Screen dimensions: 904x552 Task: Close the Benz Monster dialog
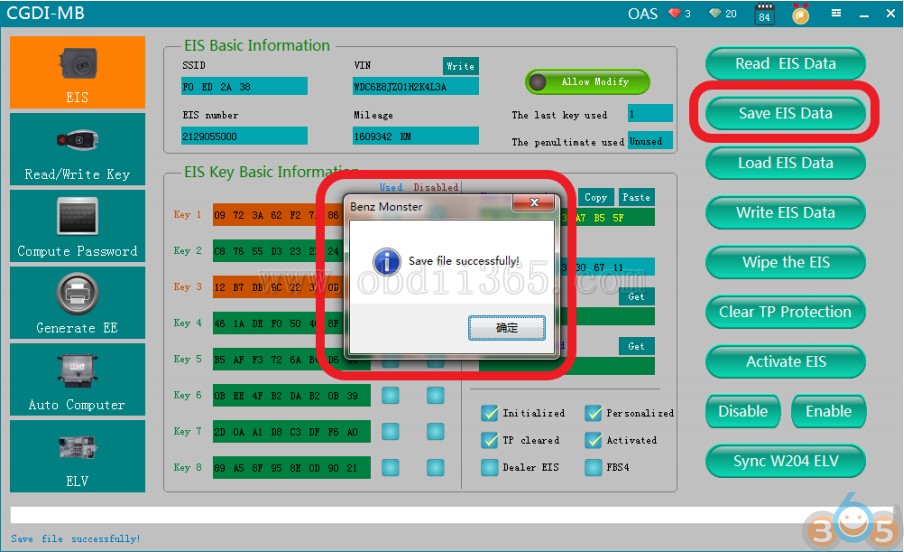coord(534,202)
